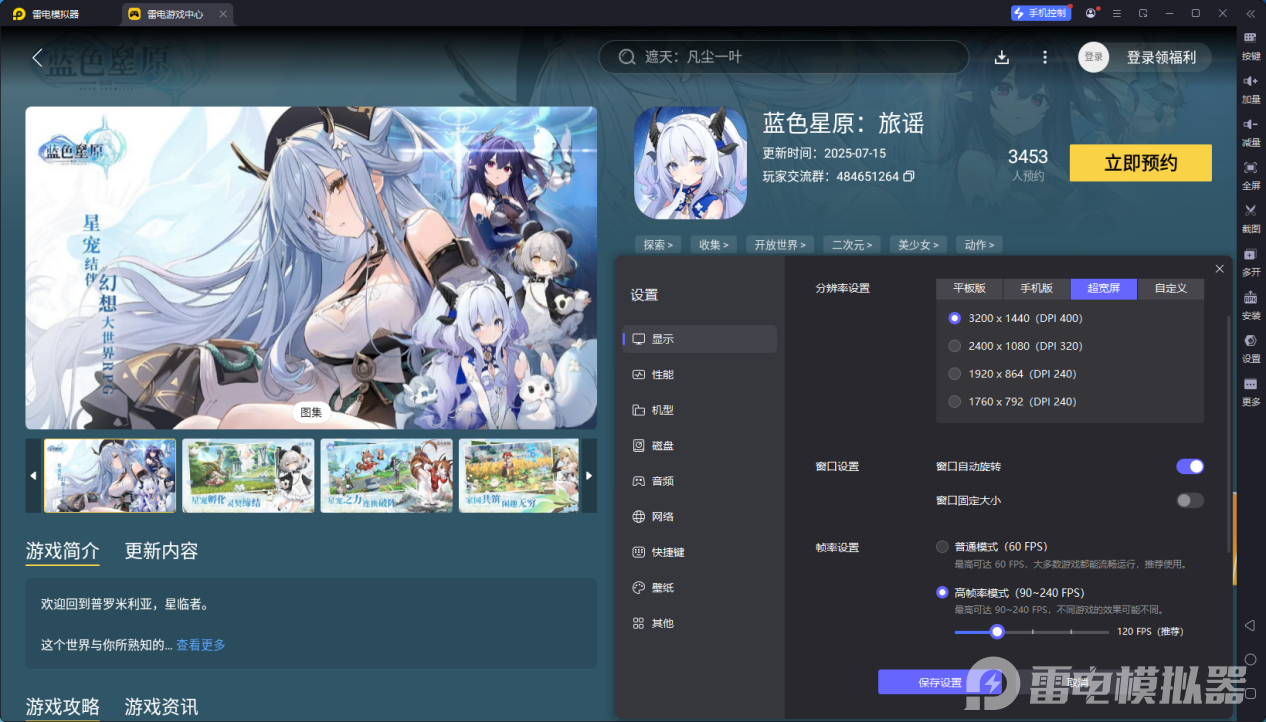Open 机型 settings category

click(699, 410)
